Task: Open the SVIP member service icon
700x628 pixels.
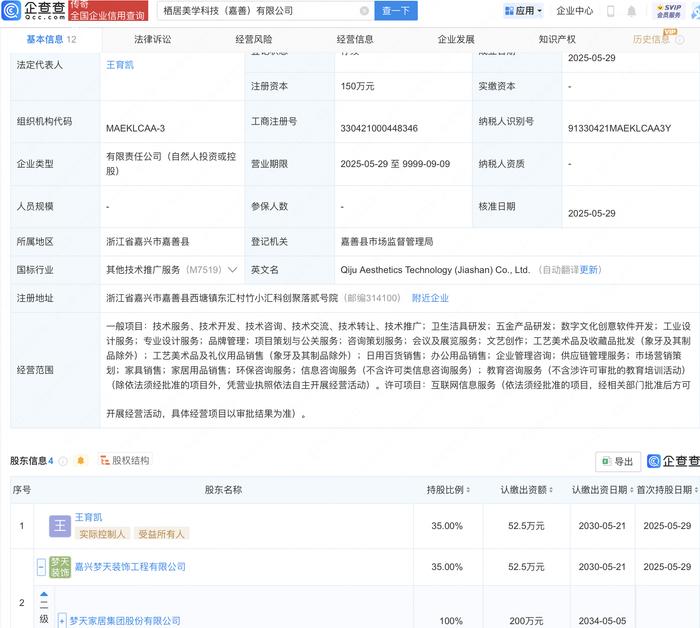Action: click(x=668, y=11)
